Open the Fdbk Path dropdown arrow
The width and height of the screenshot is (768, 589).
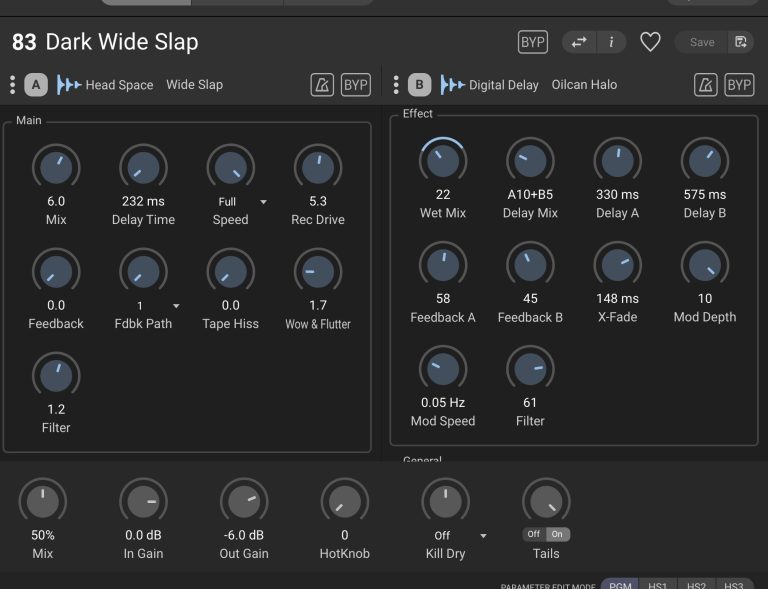point(176,306)
